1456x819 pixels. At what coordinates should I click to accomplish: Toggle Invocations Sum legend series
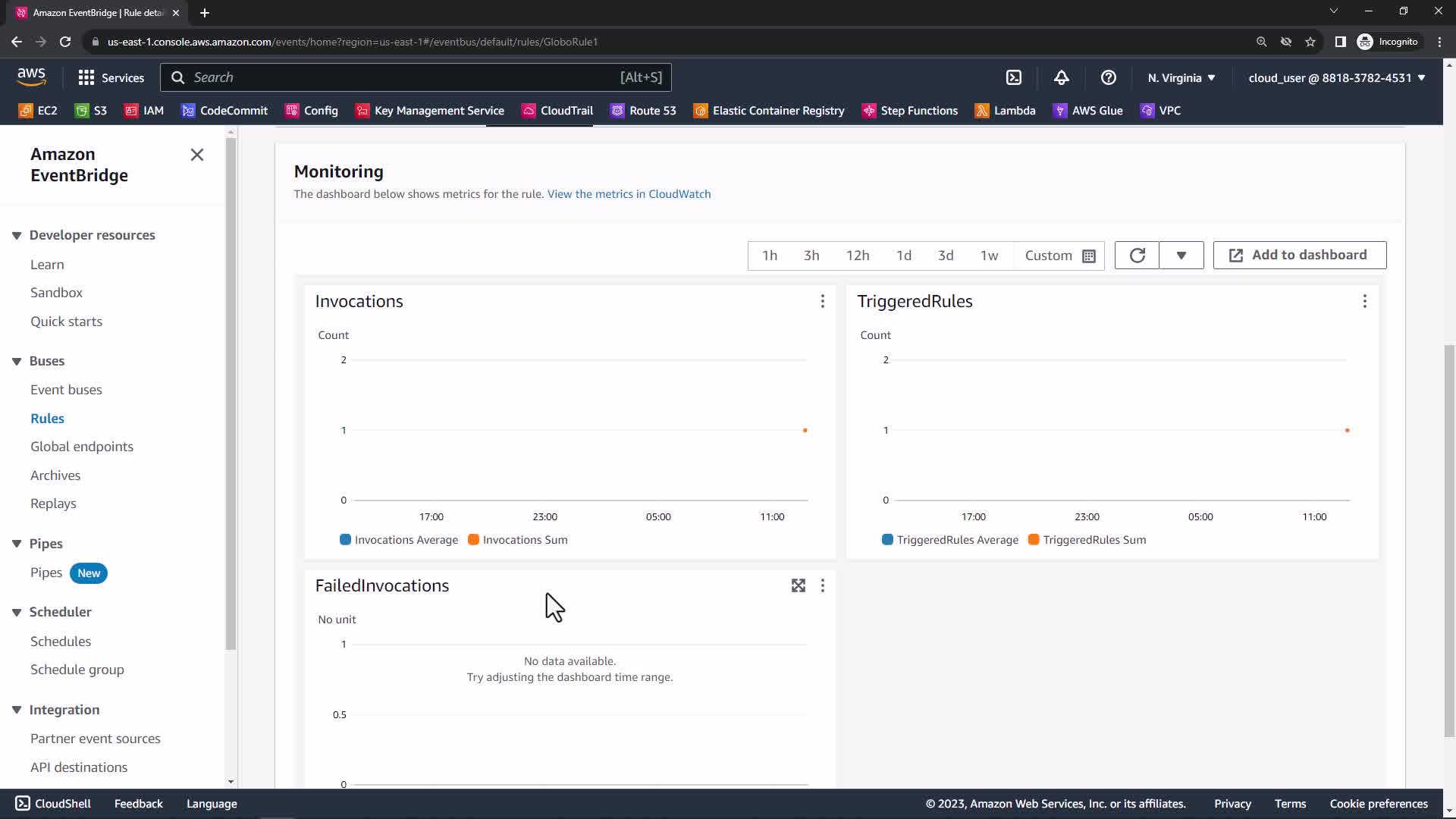click(x=517, y=540)
